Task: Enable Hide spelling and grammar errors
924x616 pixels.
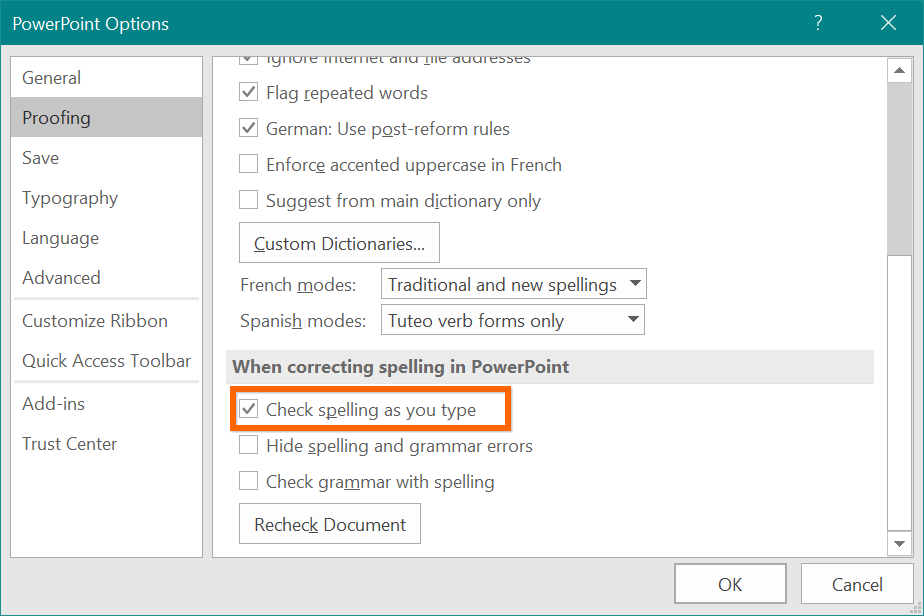Action: 249,446
